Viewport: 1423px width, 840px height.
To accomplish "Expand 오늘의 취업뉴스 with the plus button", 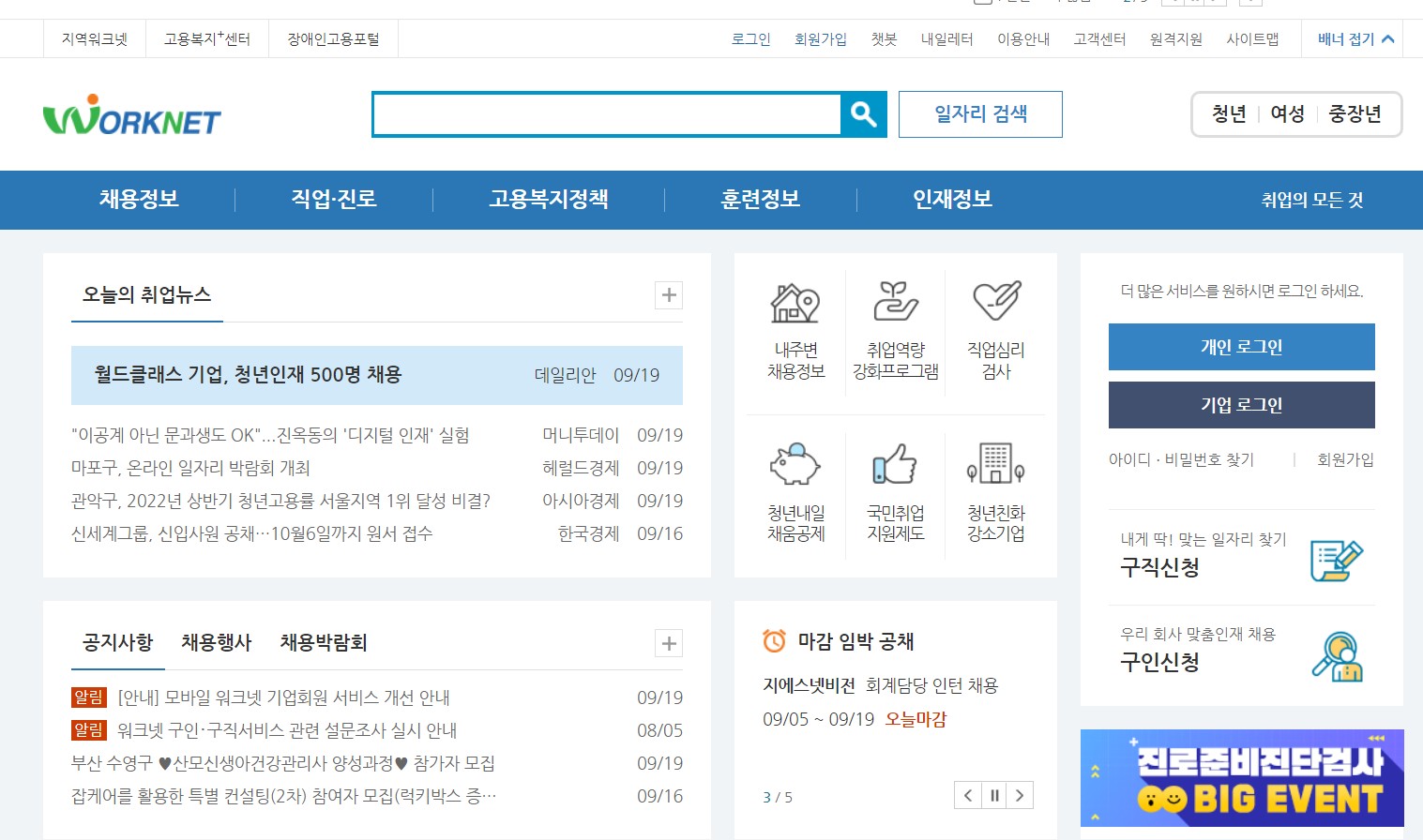I will [x=668, y=295].
